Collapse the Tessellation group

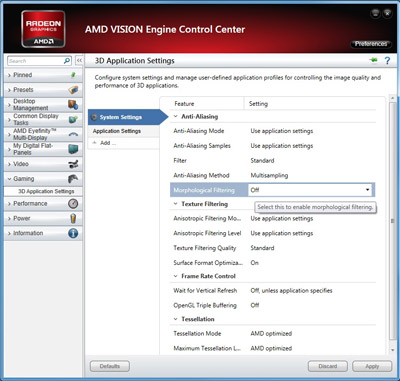pos(175,319)
